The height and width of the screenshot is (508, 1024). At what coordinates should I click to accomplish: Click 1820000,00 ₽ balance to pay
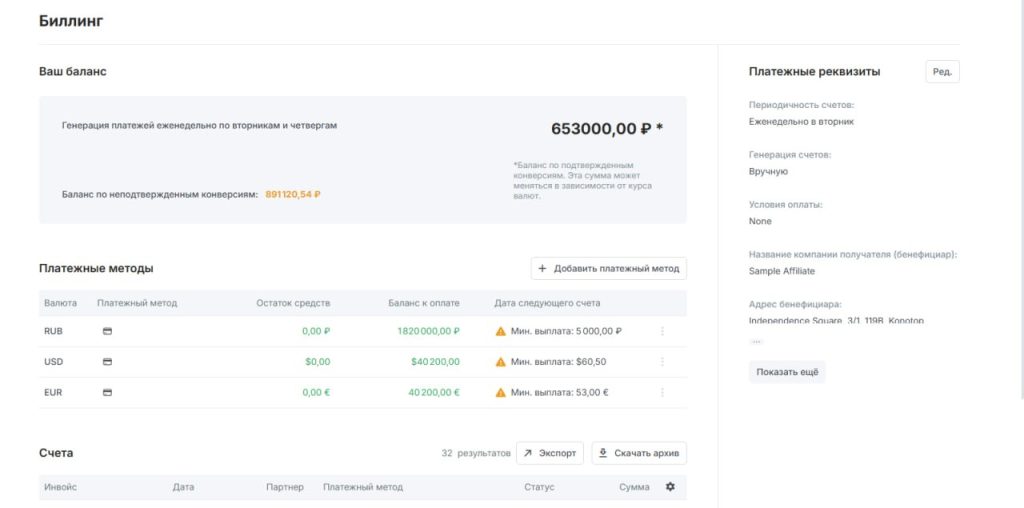pyautogui.click(x=428, y=331)
